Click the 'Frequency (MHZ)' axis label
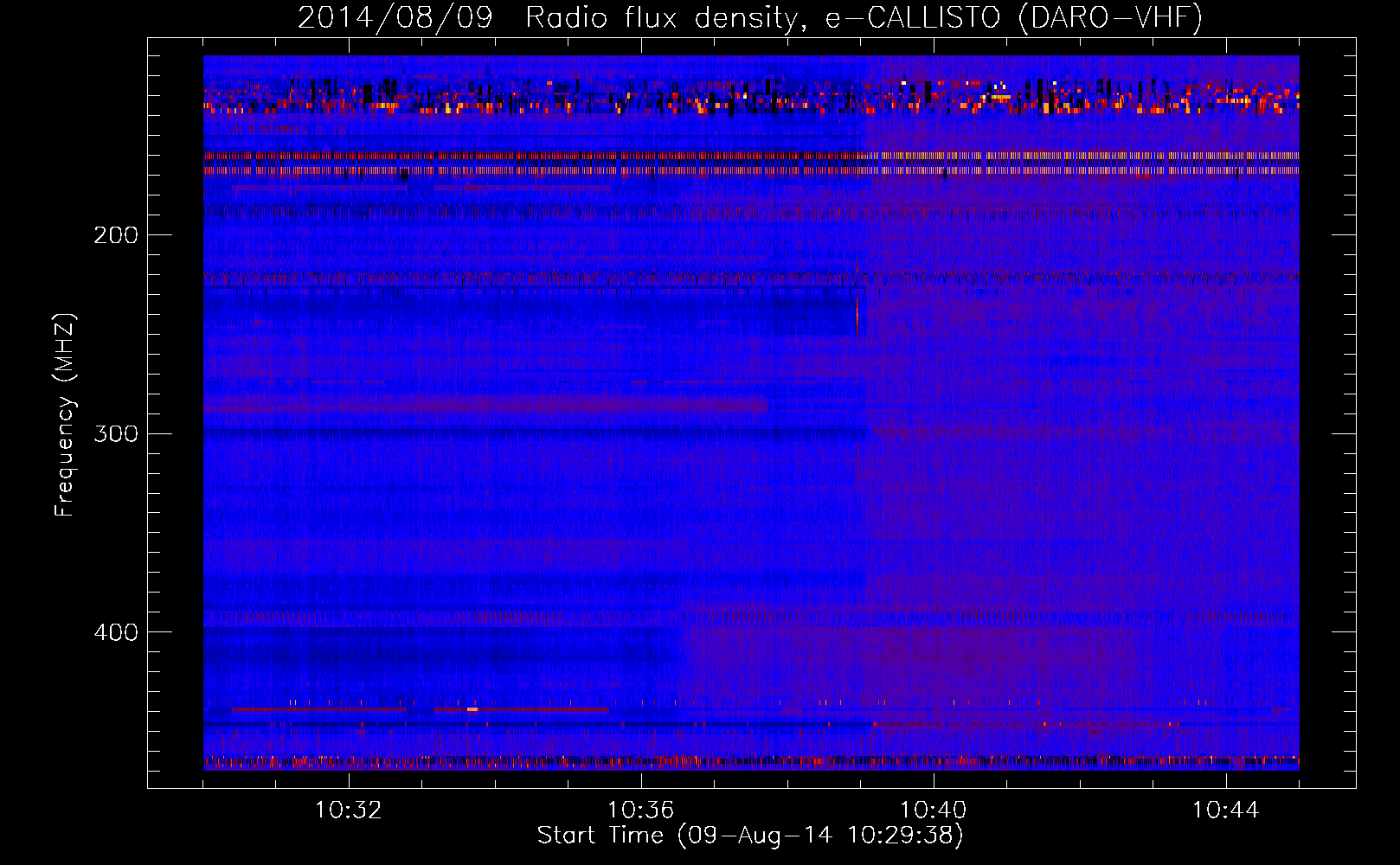 point(65,415)
